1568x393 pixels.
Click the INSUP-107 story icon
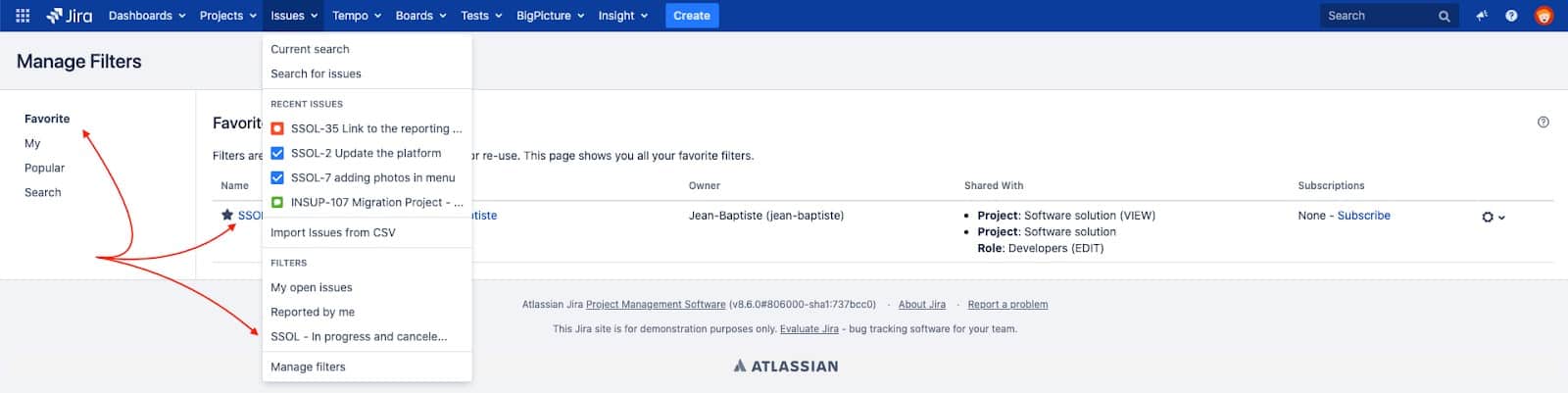277,202
